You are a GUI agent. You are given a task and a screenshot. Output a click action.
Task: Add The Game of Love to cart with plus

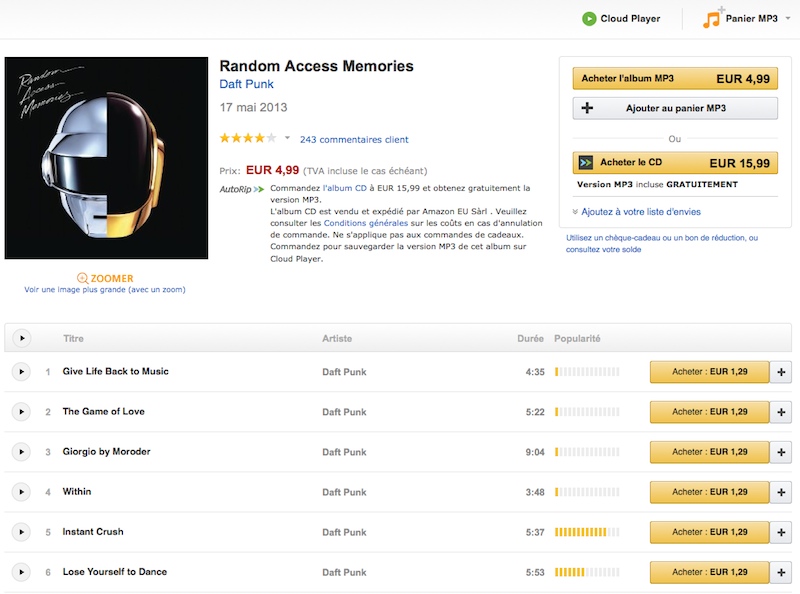(781, 412)
